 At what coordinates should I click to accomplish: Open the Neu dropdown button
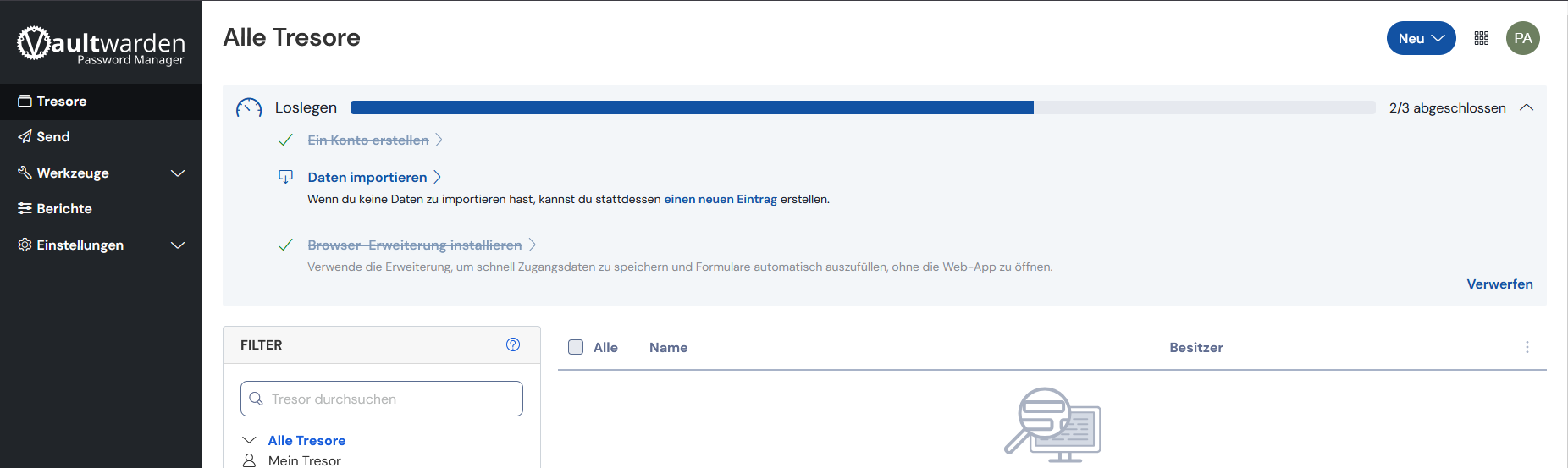click(1420, 38)
